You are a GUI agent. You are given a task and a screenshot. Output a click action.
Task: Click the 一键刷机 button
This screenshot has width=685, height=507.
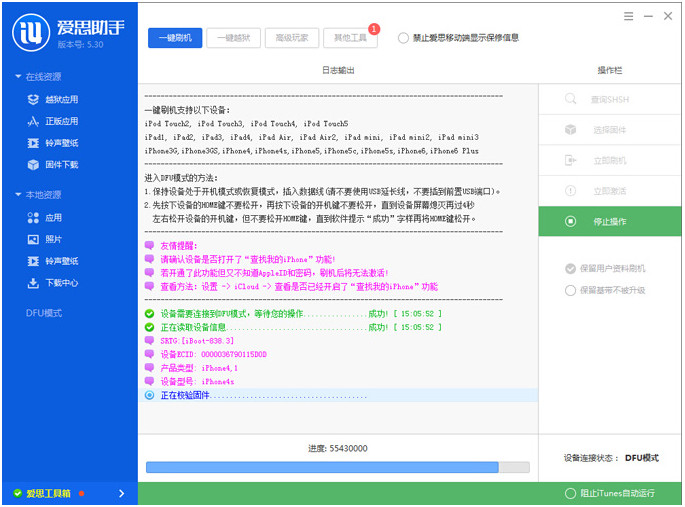(x=176, y=38)
